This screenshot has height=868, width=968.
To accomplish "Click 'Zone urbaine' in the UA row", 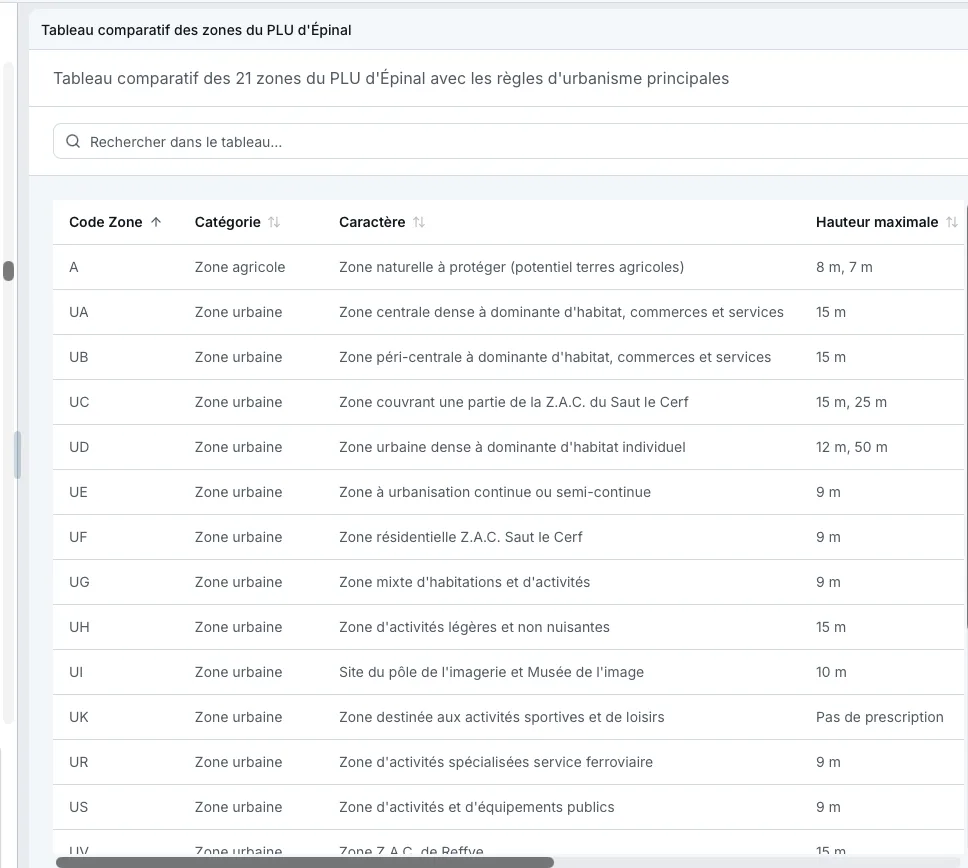I will [x=239, y=312].
